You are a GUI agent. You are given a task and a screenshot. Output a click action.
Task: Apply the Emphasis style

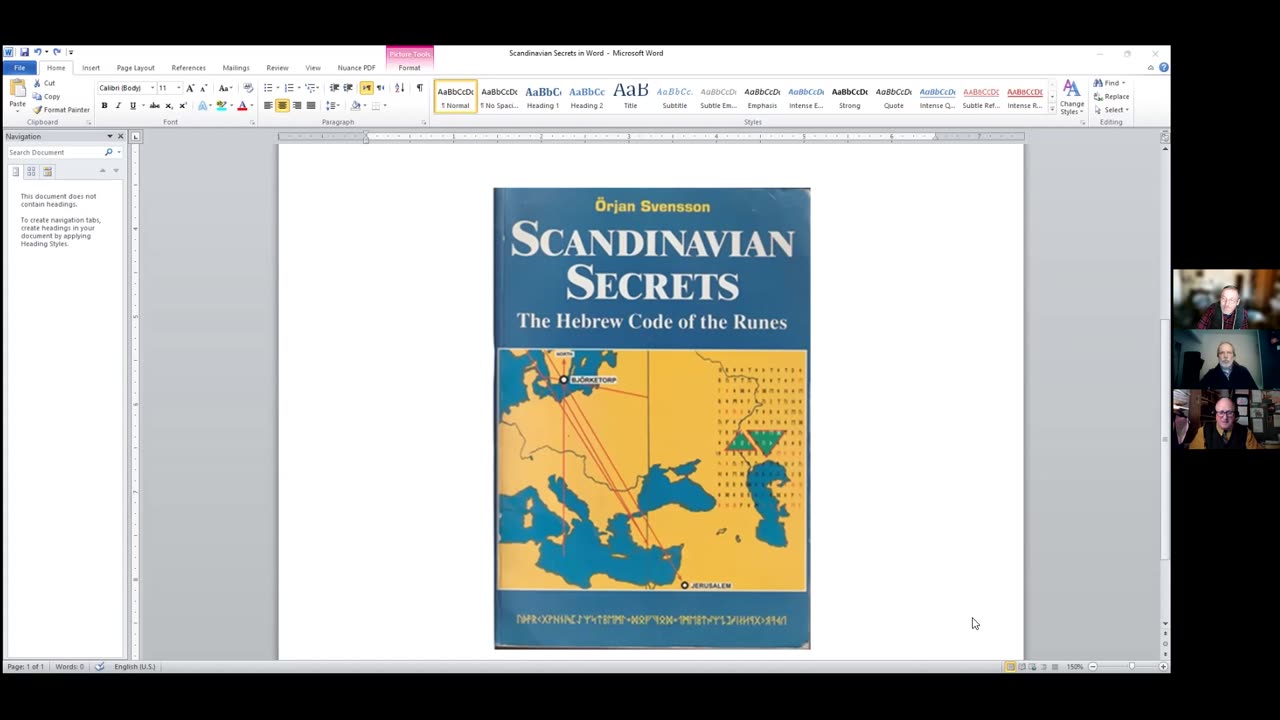tap(762, 96)
